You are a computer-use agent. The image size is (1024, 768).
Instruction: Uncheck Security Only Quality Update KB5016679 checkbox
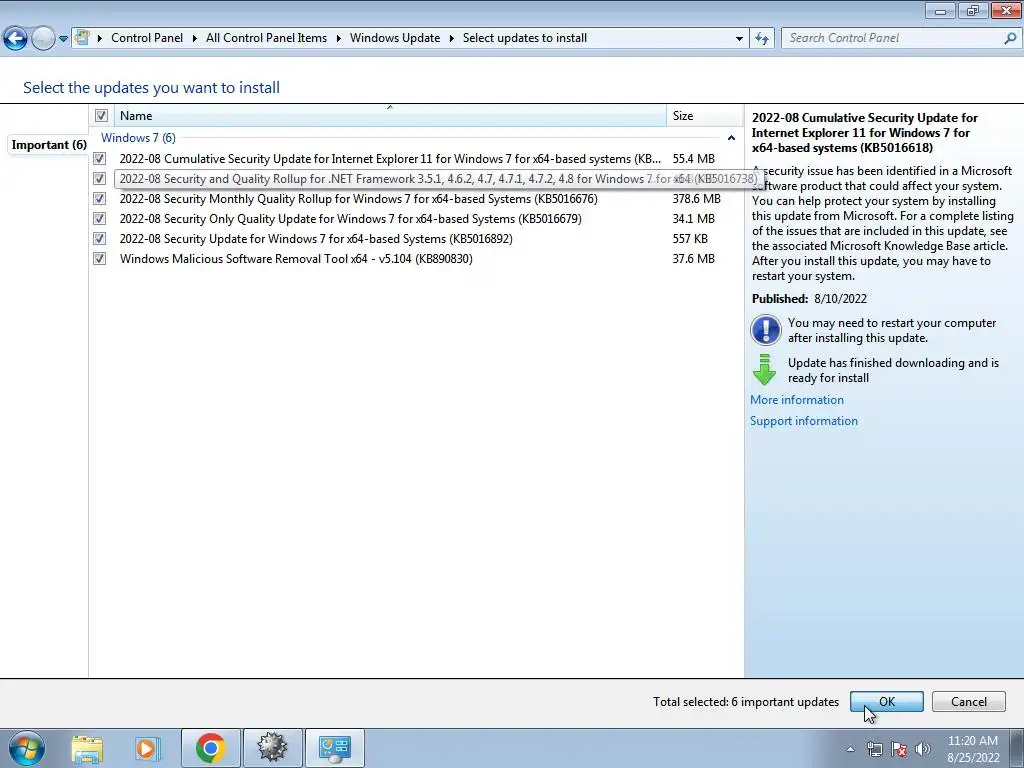click(99, 219)
